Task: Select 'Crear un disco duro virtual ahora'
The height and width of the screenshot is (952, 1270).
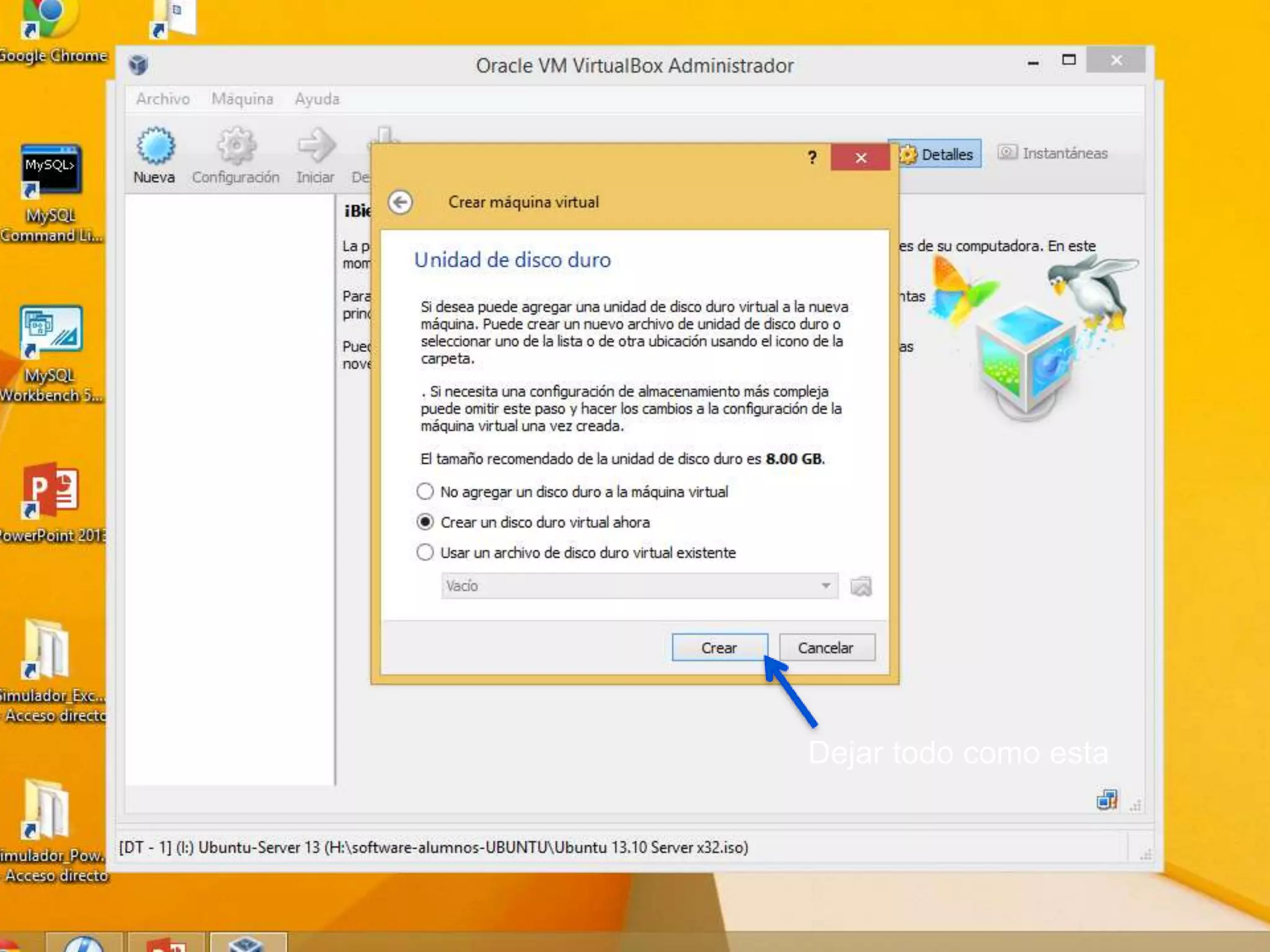Action: coord(425,522)
